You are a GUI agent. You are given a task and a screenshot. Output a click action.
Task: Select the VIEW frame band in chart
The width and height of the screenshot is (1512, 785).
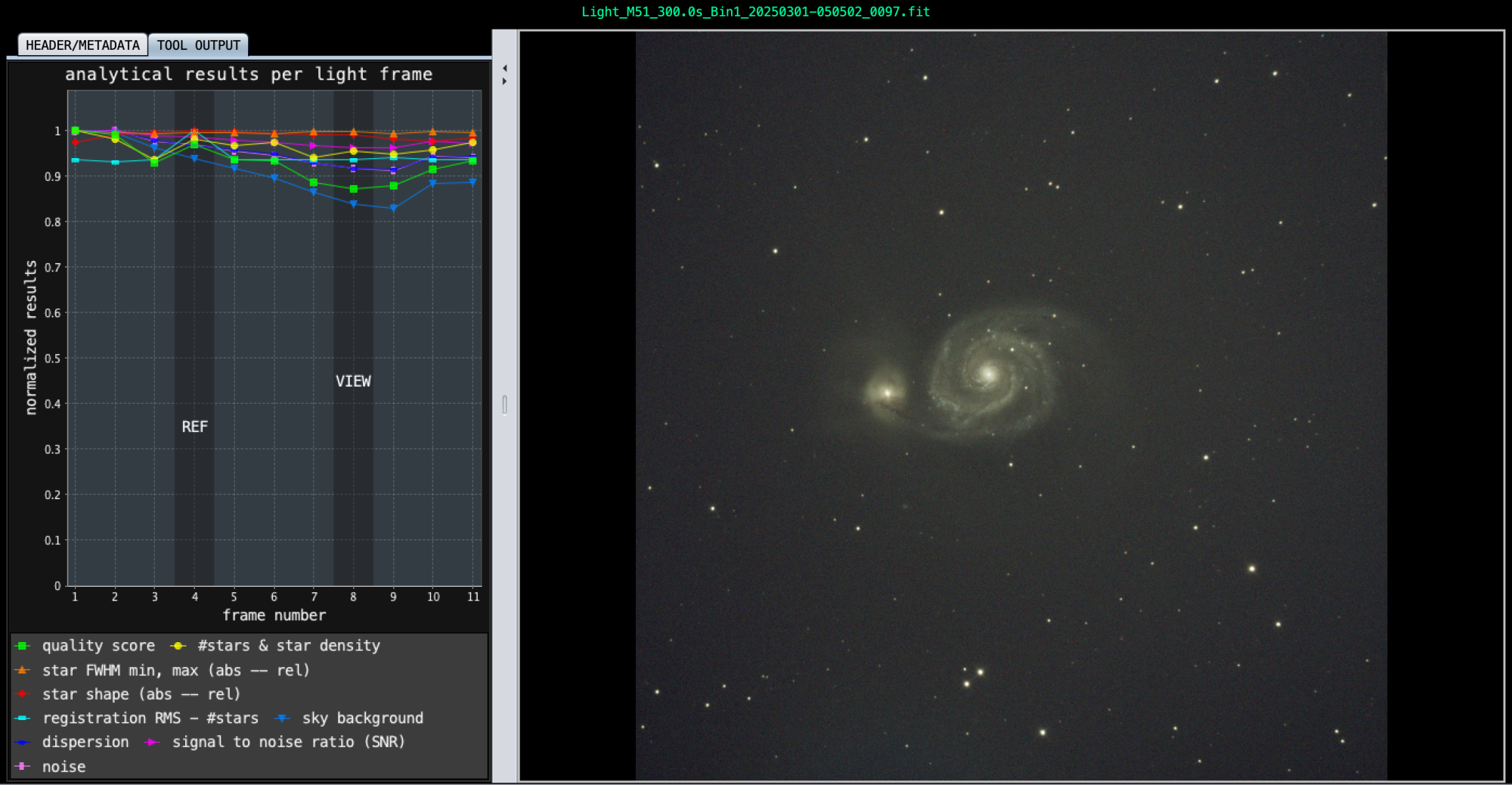[x=353, y=338]
